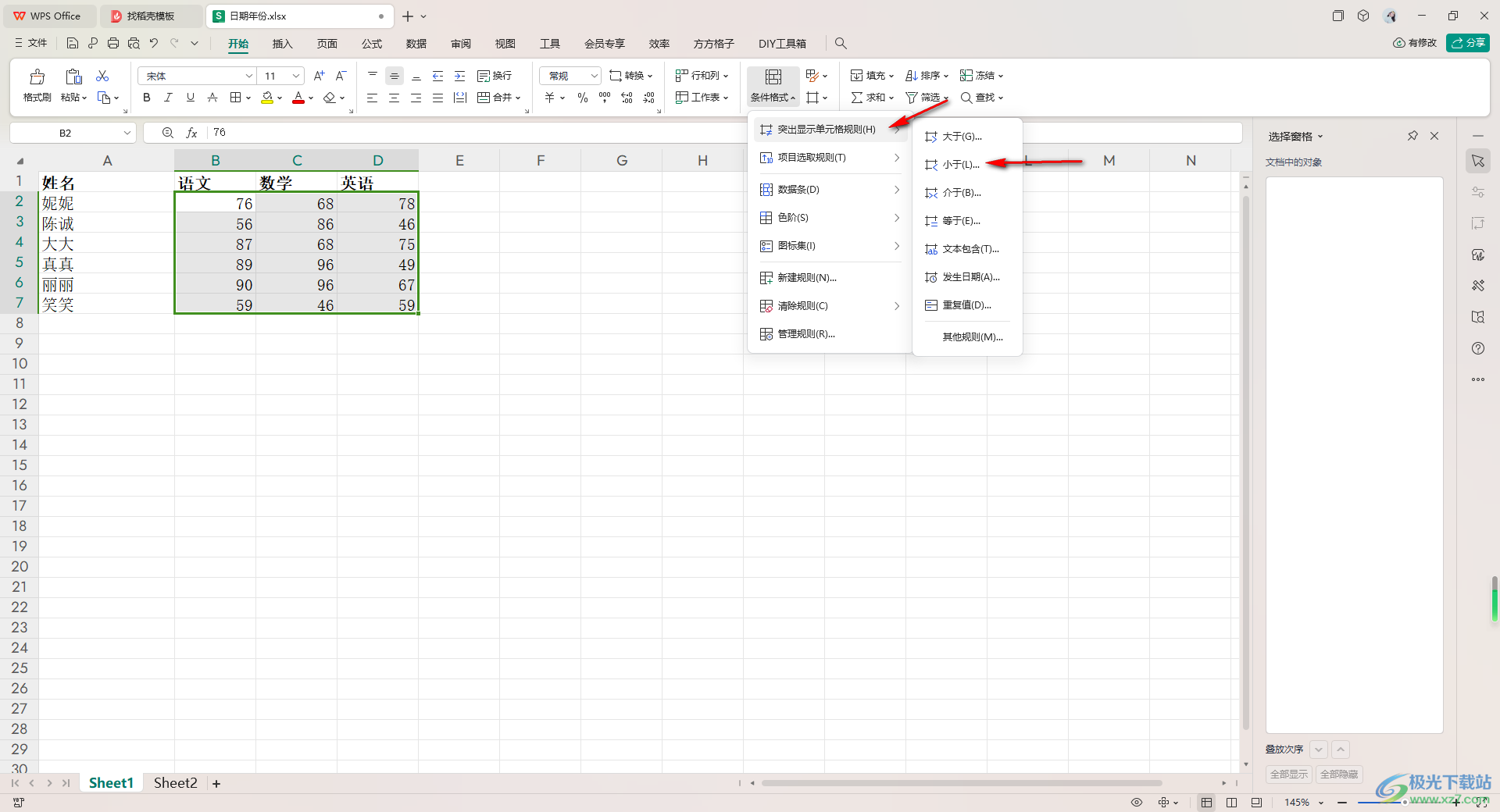Image resolution: width=1500 pixels, height=812 pixels.
Task: Click the undo arrow icon
Action: click(154, 44)
